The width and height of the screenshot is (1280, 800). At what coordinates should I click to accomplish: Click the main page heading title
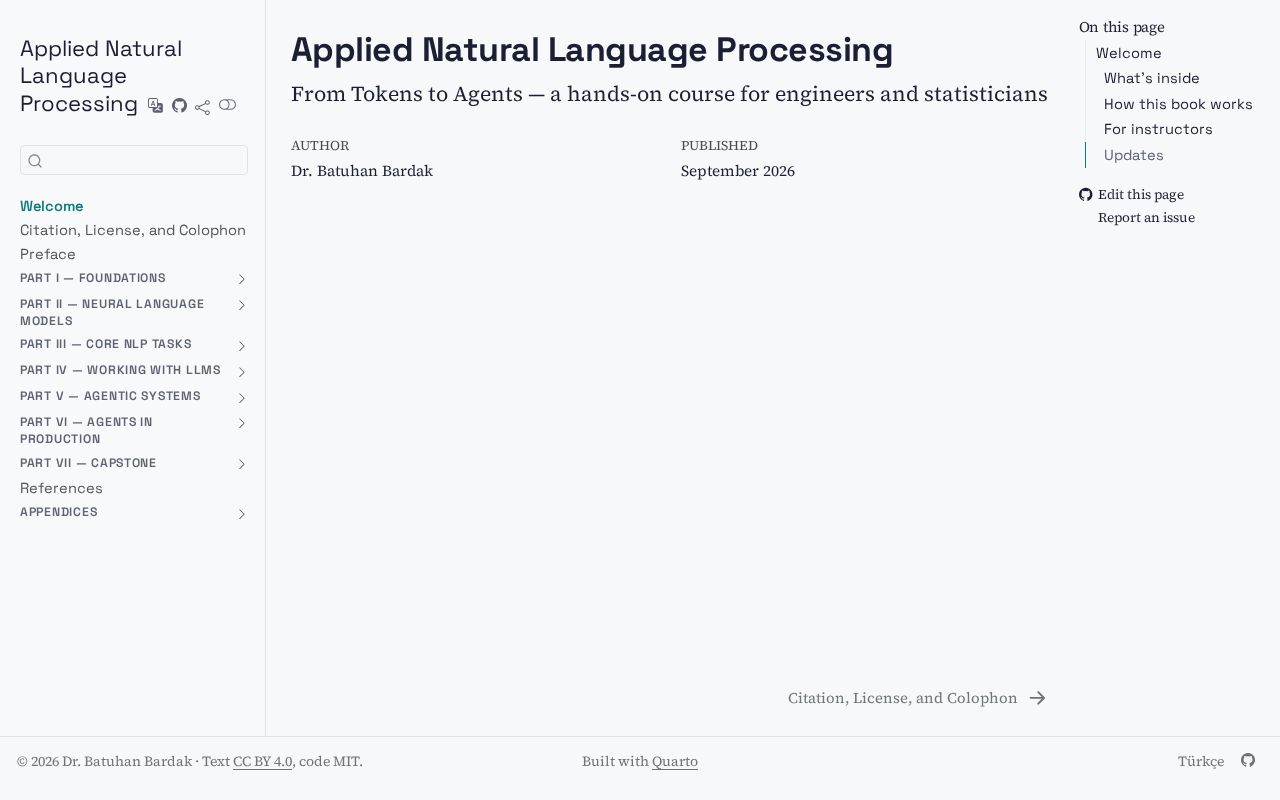[x=592, y=50]
